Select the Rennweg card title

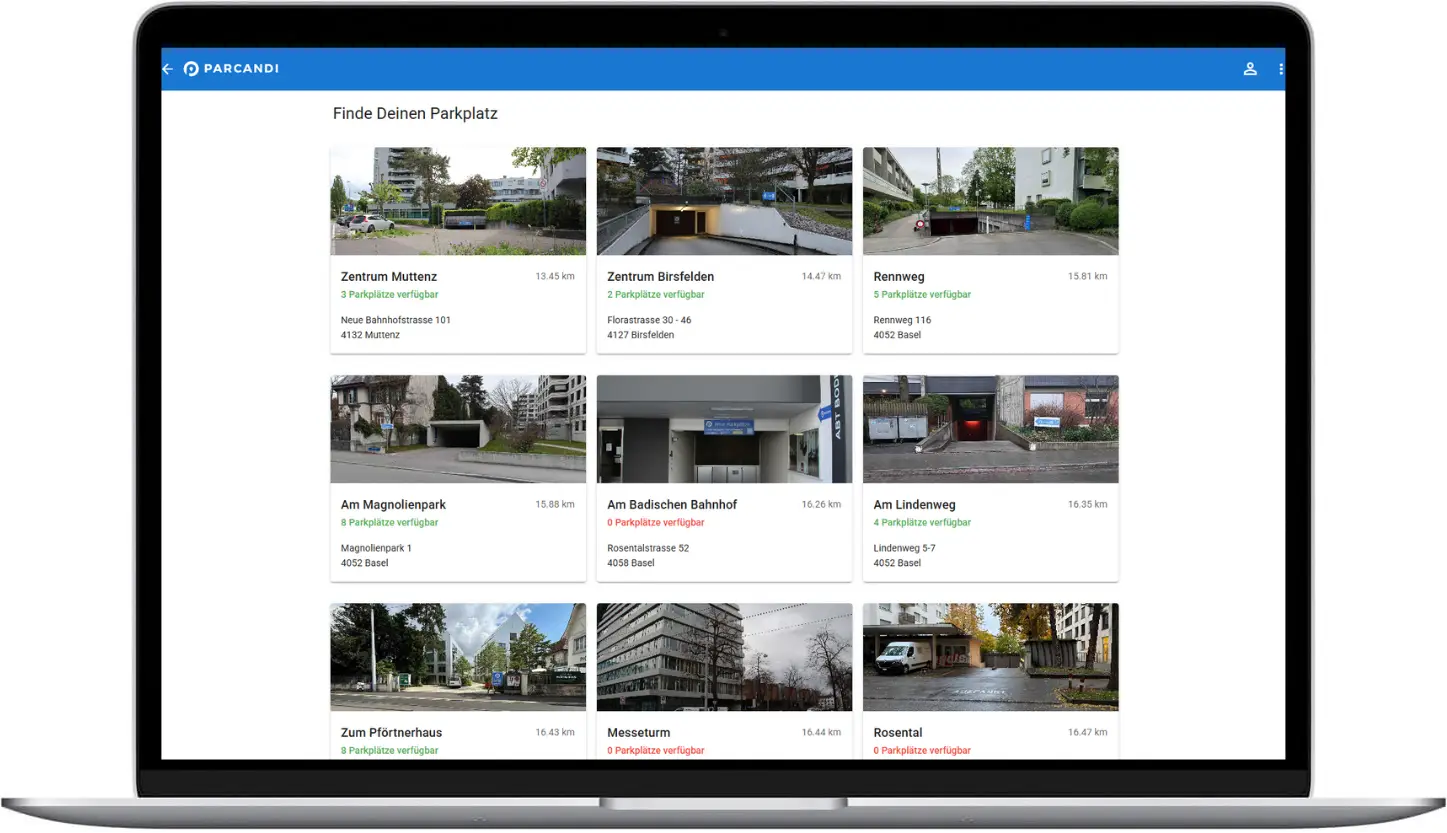pos(899,277)
